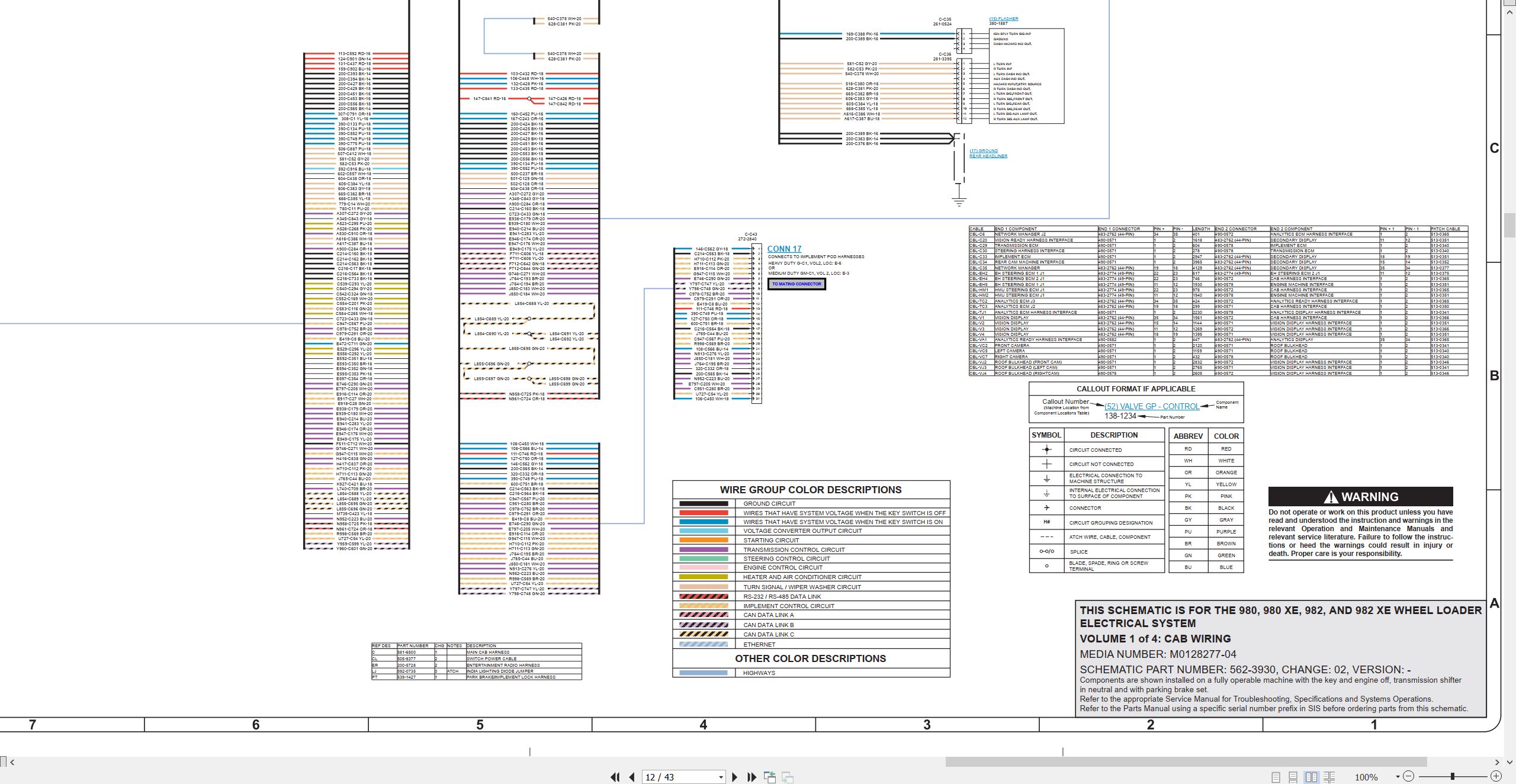1516x784 pixels.
Task: Click the PURPLE color name cell
Action: [1226, 532]
